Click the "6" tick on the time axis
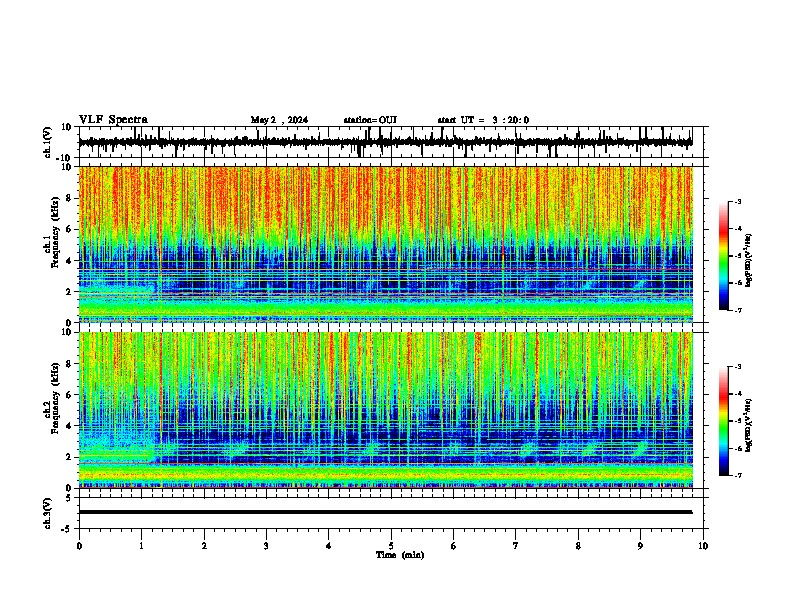Image resolution: width=792 pixels, height=612 pixels. 453,546
